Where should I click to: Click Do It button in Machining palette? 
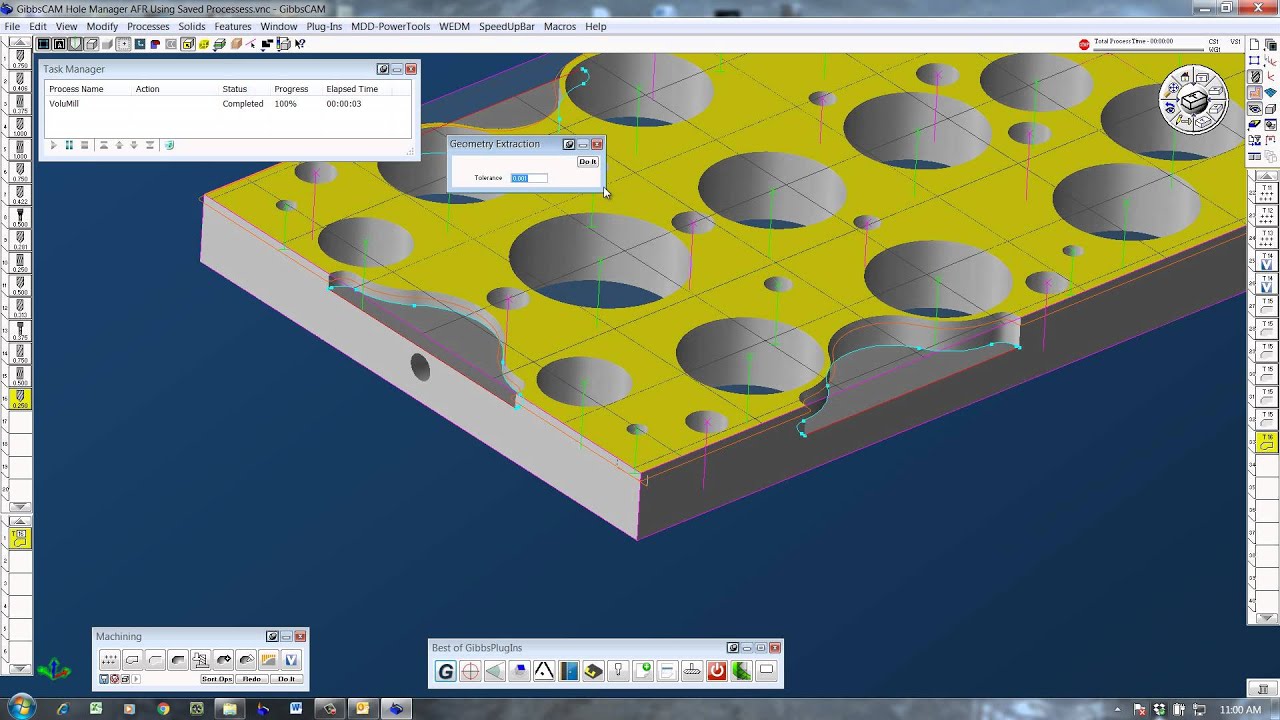tap(287, 679)
